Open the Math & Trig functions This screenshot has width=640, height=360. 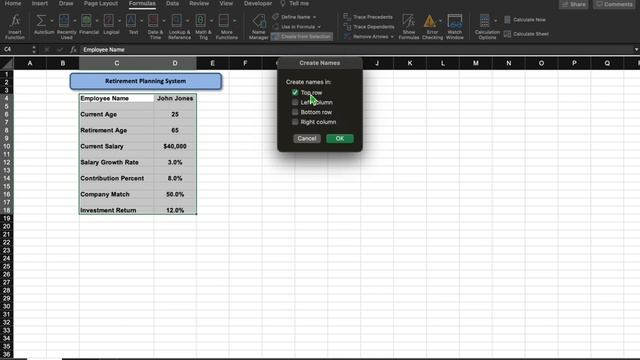[203, 27]
